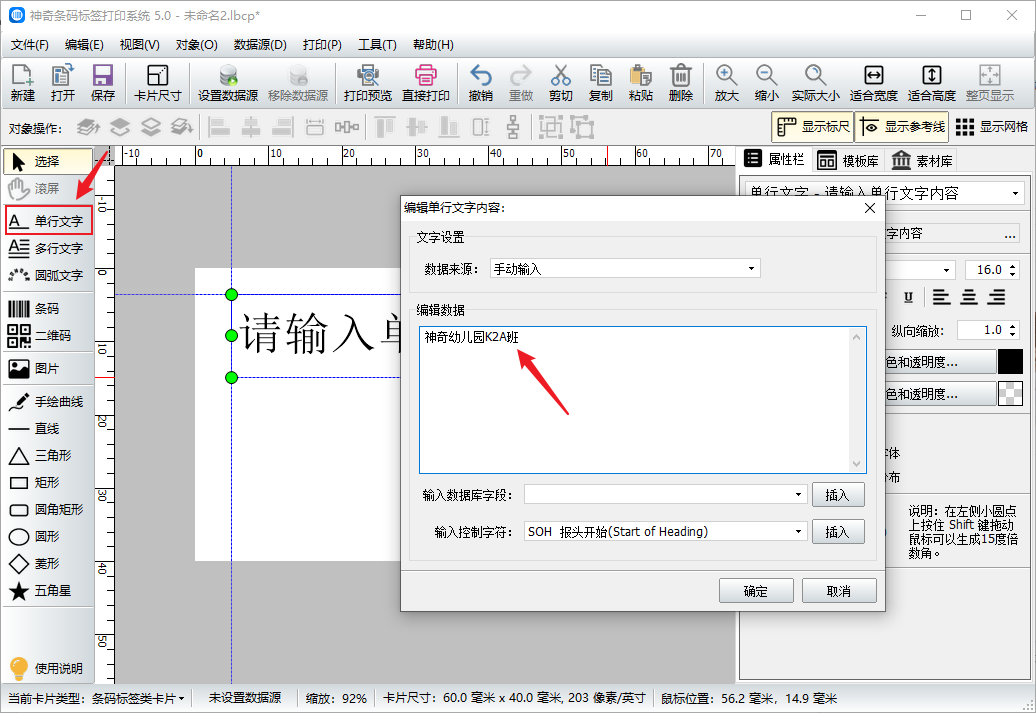Toggle 显示标尺 ruler display
The image size is (1036, 713).
point(813,127)
